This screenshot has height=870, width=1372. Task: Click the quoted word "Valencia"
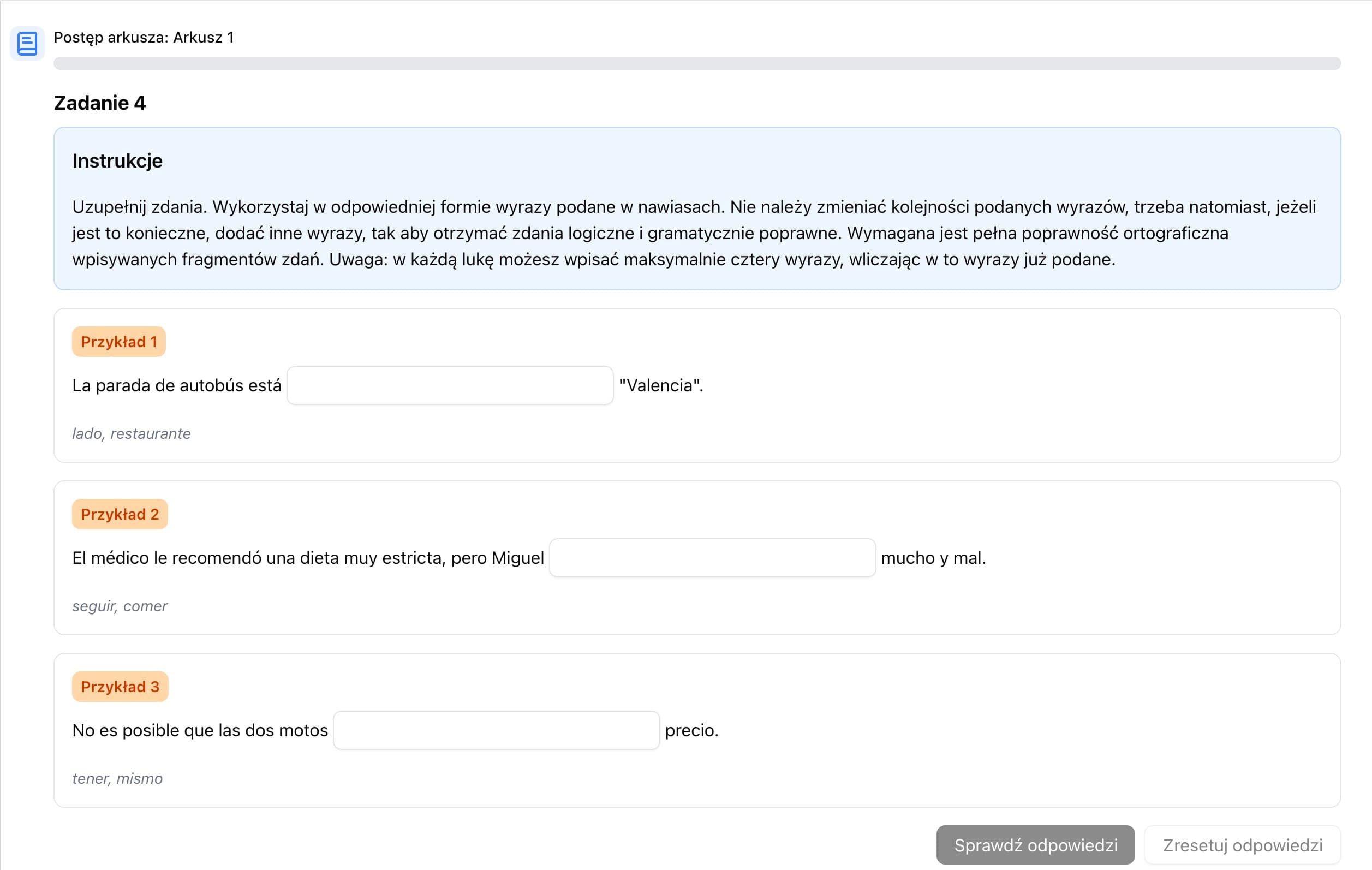(x=660, y=386)
